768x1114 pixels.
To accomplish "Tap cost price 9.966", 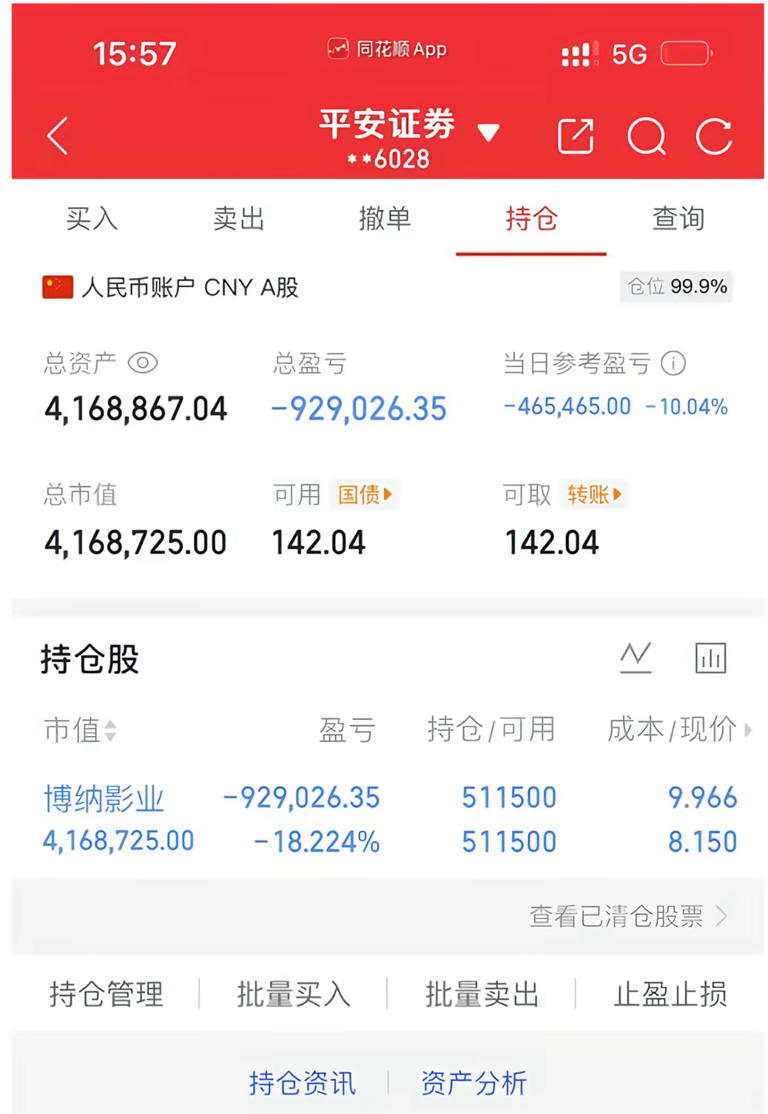I will point(703,797).
